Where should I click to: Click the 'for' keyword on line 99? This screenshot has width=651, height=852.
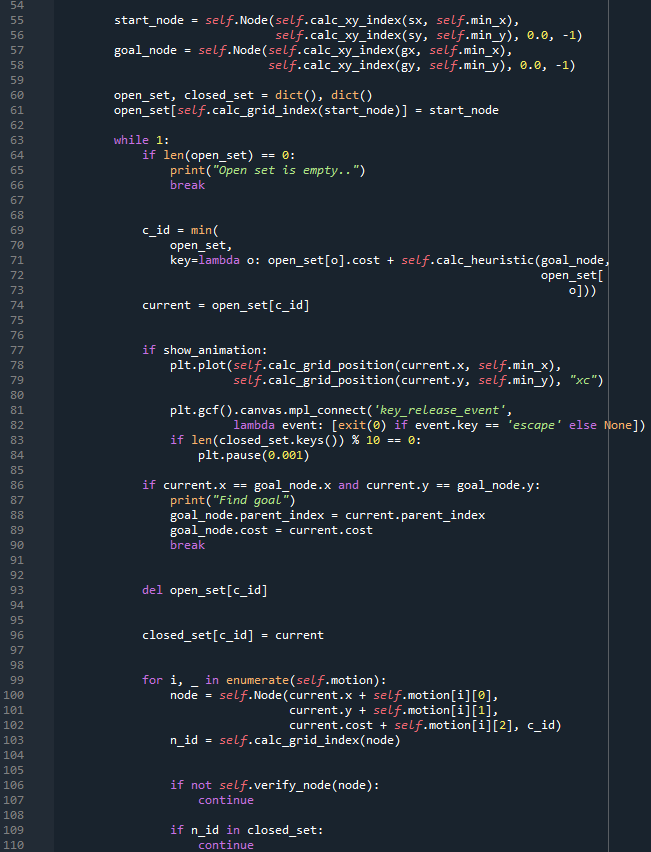(152, 680)
